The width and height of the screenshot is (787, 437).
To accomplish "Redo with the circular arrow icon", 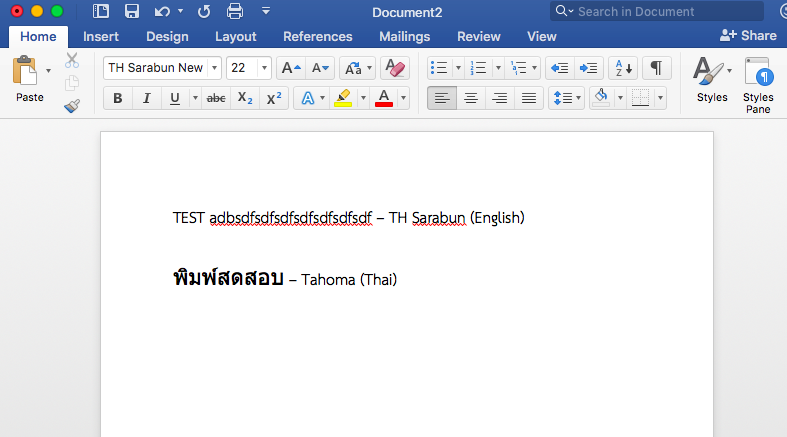I will pyautogui.click(x=204, y=11).
